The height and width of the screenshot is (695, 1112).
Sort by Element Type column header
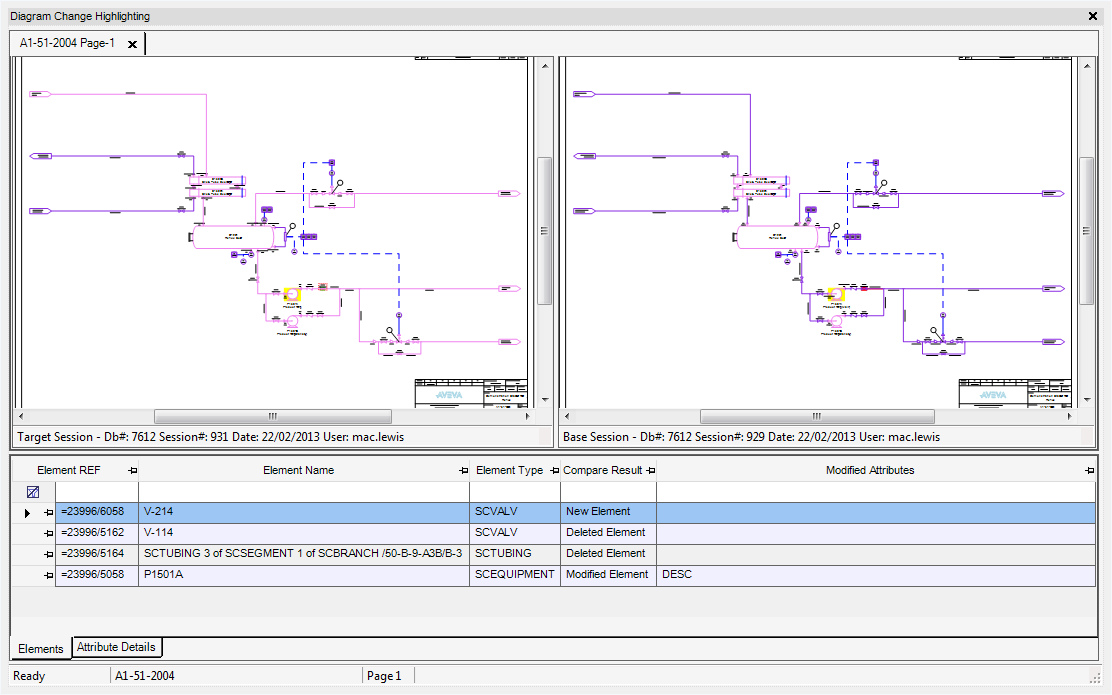(509, 470)
